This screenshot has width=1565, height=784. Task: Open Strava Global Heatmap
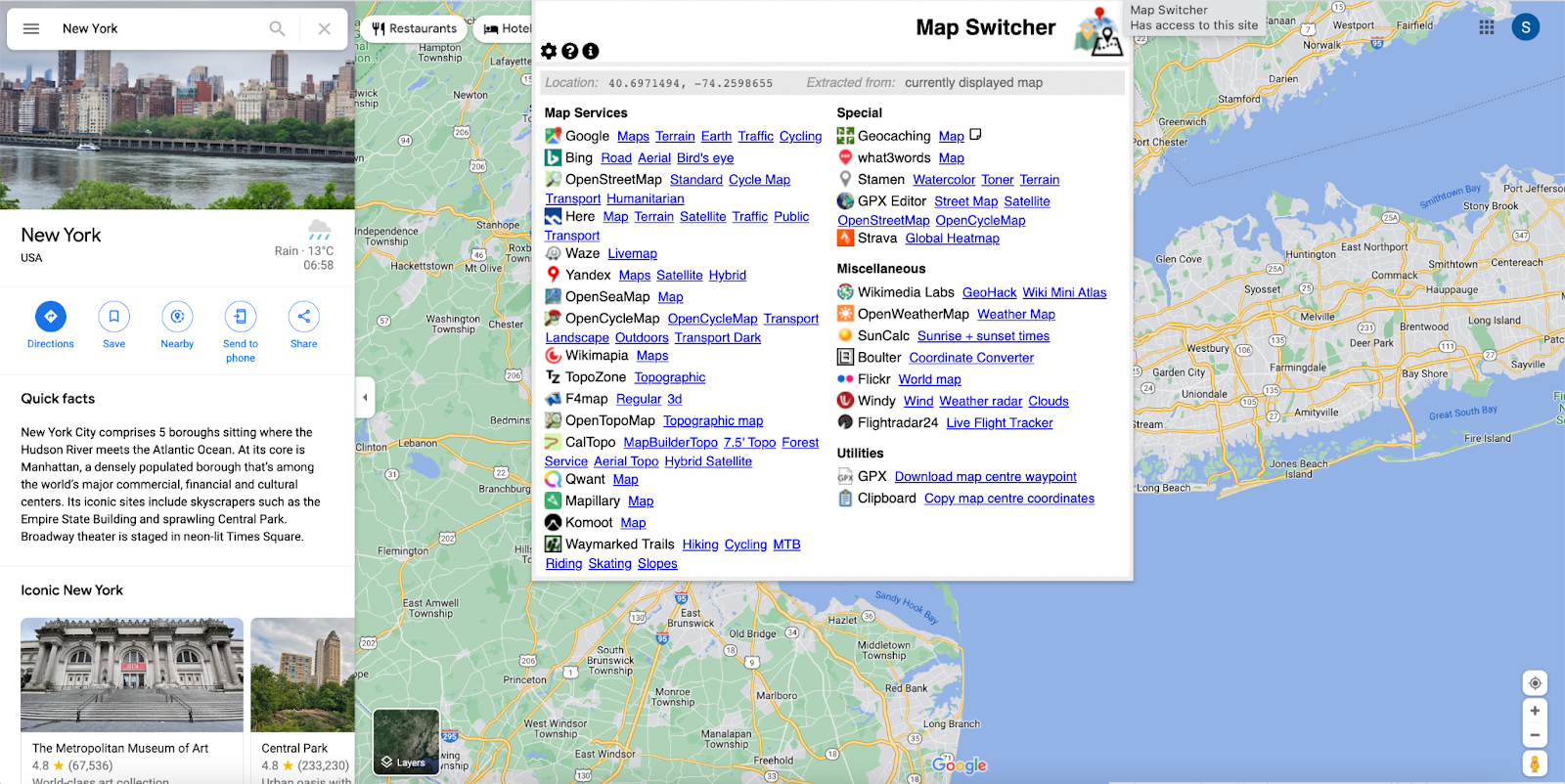[x=953, y=239]
